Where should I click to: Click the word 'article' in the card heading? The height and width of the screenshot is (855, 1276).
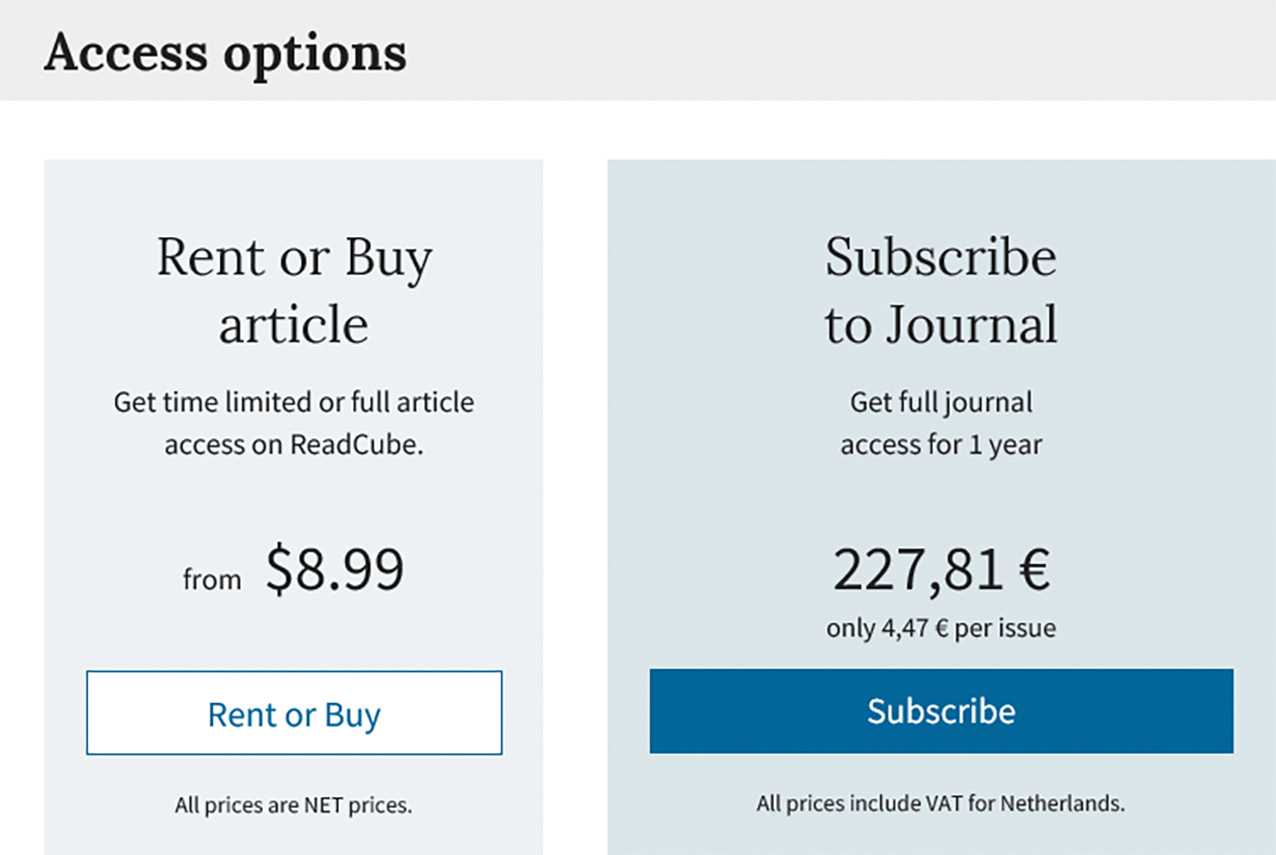294,324
